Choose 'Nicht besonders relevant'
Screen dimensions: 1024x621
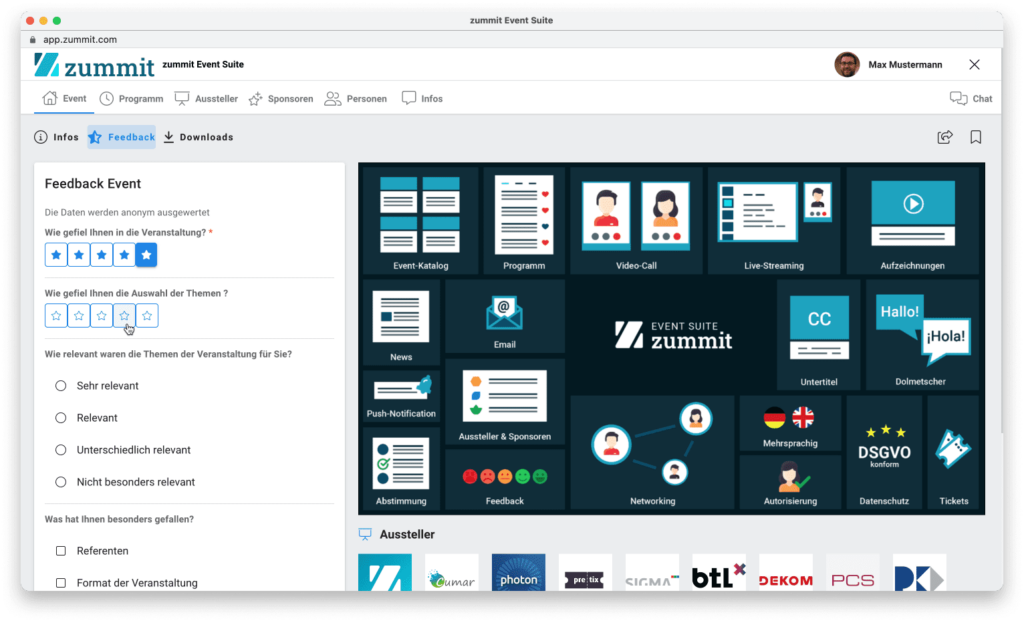pyautogui.click(x=59, y=481)
